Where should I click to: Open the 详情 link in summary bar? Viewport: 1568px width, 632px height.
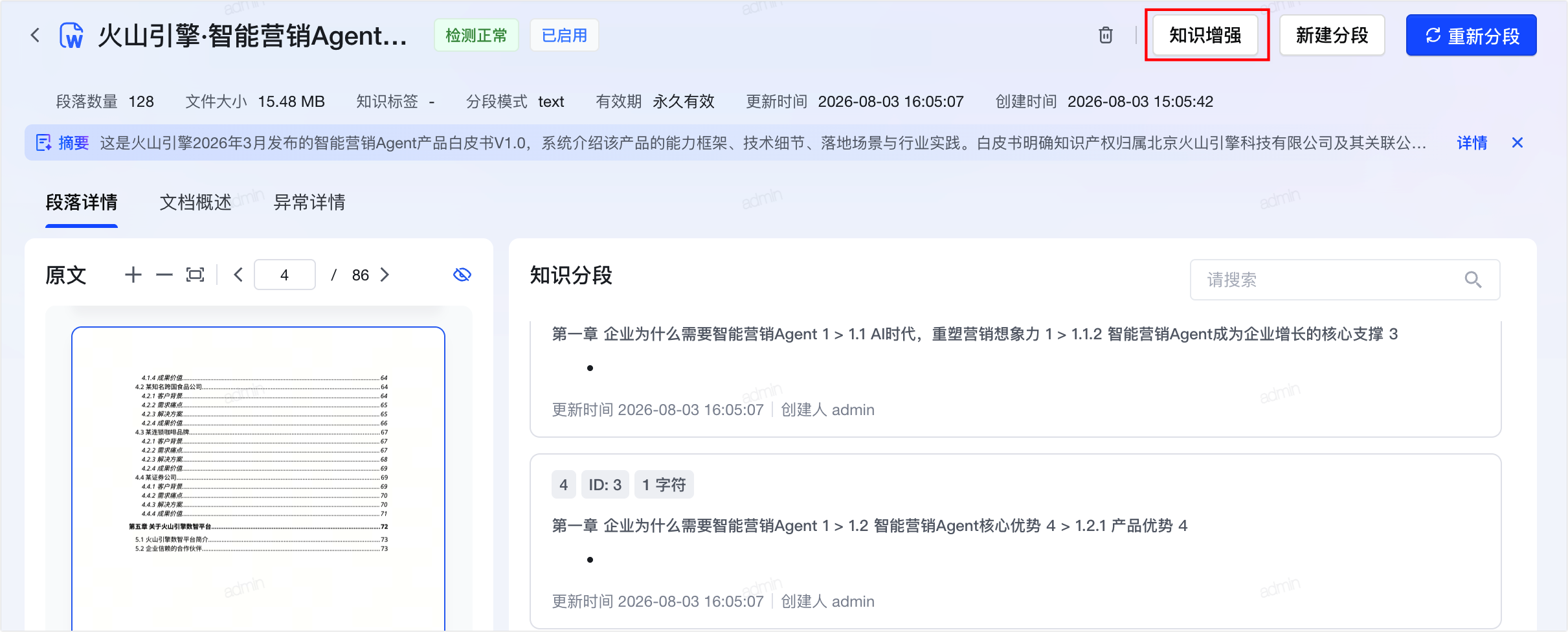click(x=1472, y=142)
